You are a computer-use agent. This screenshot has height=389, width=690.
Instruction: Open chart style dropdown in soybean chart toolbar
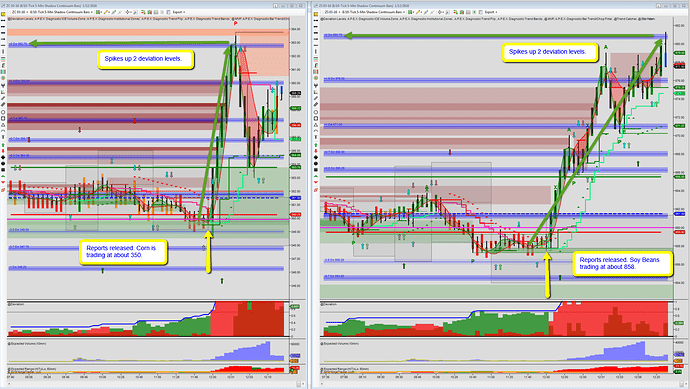411,12
